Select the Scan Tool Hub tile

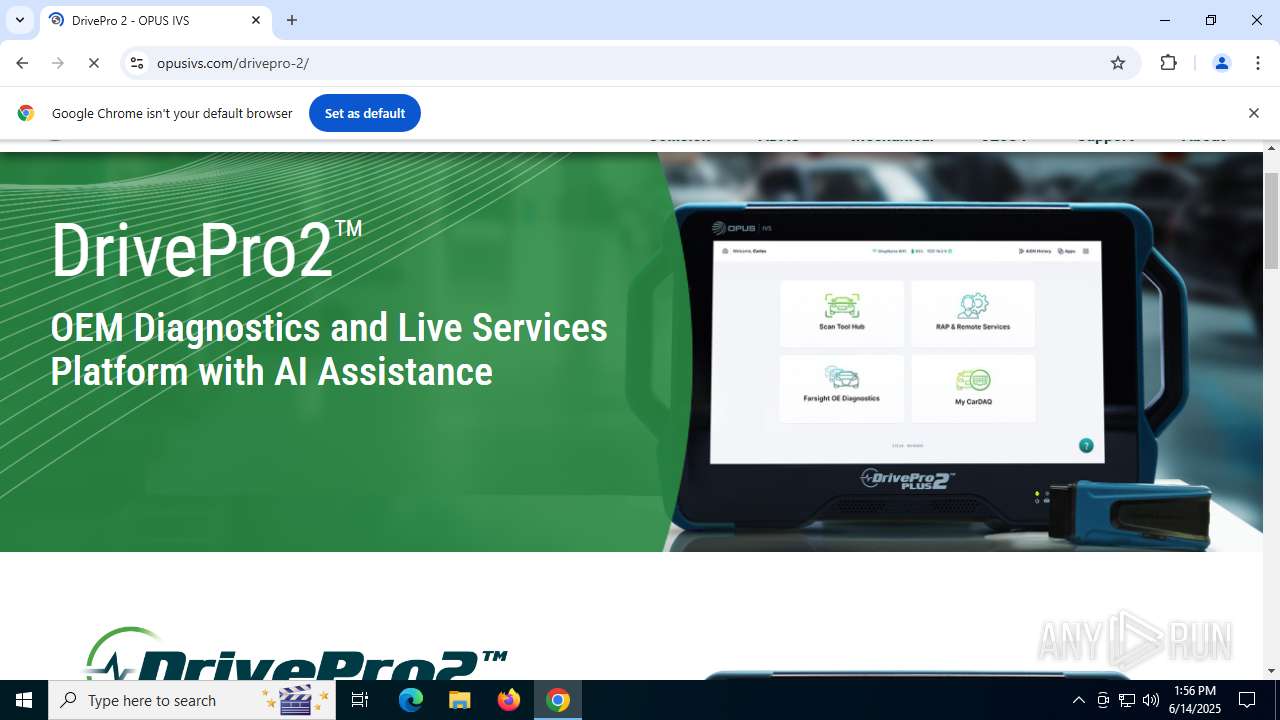841,314
